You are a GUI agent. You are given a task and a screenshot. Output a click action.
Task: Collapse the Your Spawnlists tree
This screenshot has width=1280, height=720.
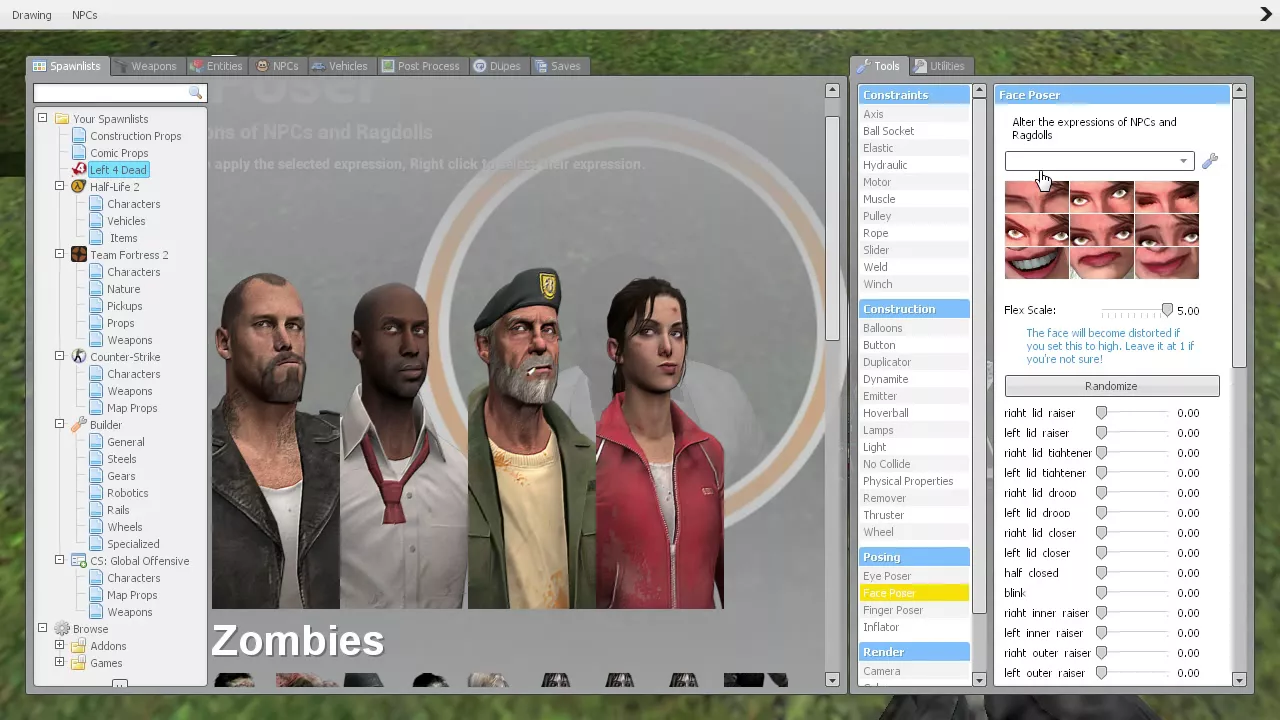pos(43,119)
